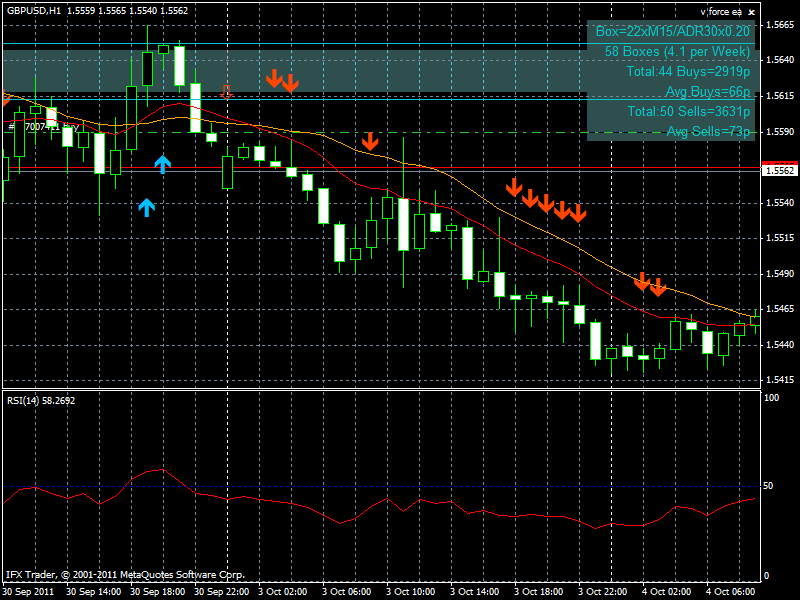Click the Total:44 Buys=2919p text
Screen dimensions: 800x600
(688, 72)
